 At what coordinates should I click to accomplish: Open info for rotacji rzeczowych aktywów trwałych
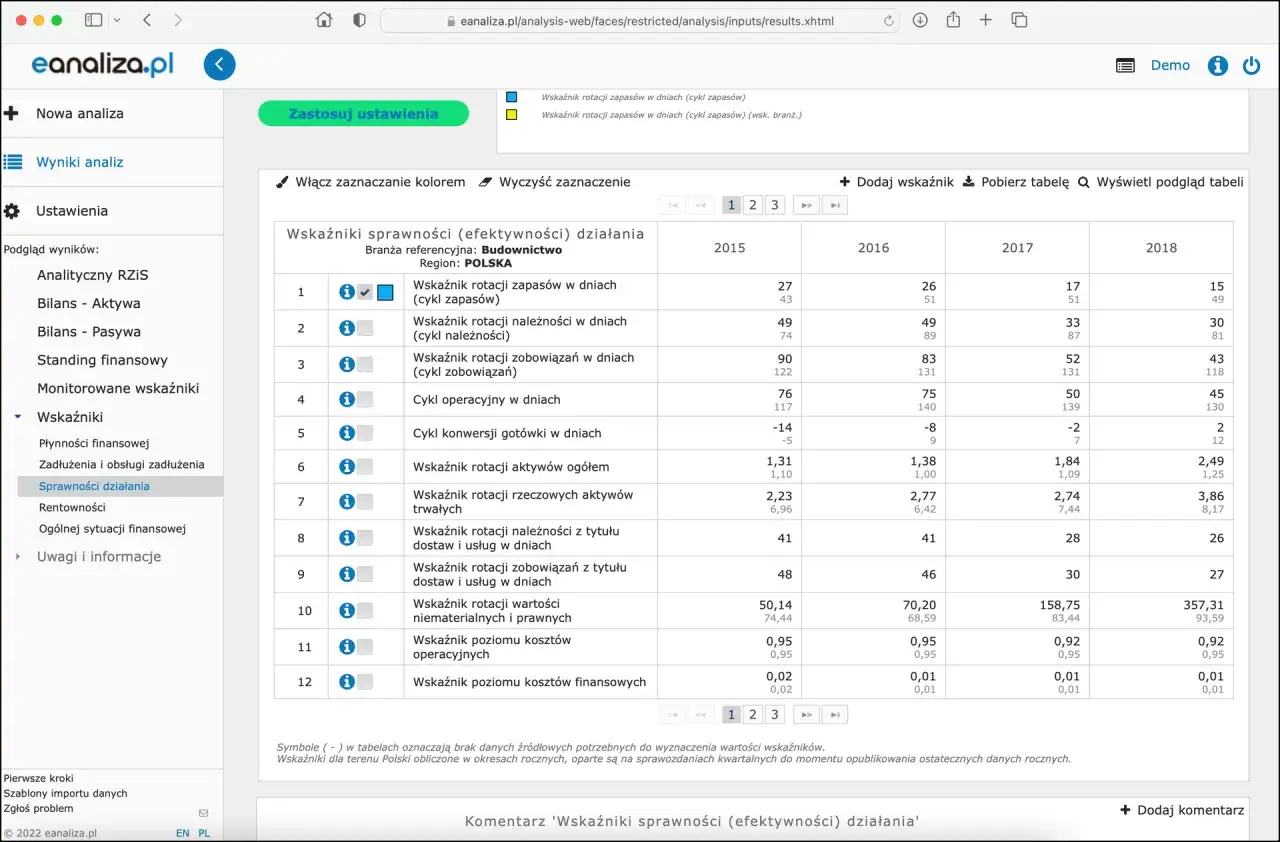click(x=347, y=501)
